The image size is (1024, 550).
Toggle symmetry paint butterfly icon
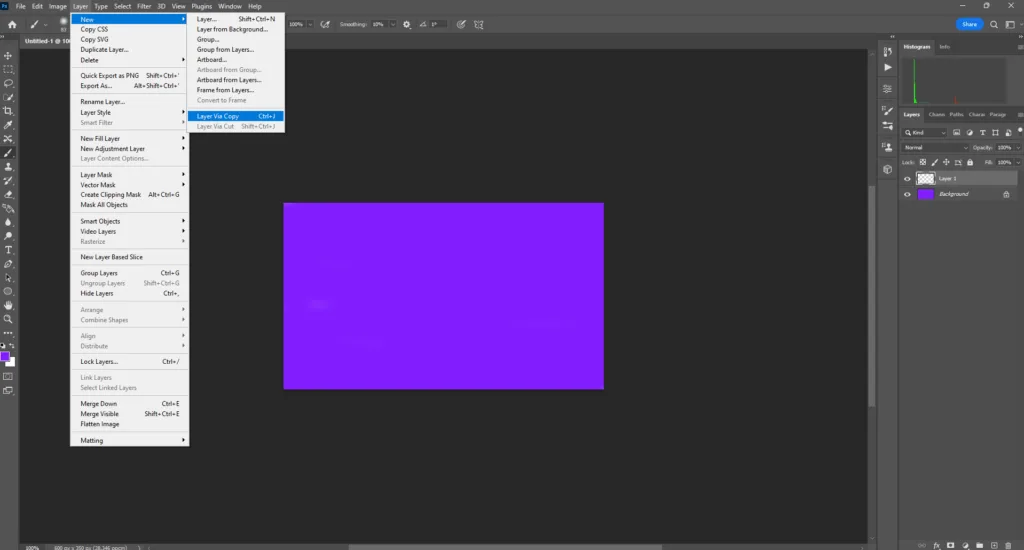479,24
